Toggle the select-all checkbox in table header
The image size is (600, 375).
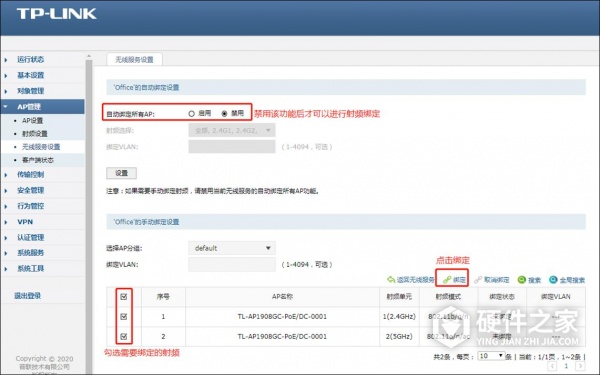pyautogui.click(x=124, y=297)
